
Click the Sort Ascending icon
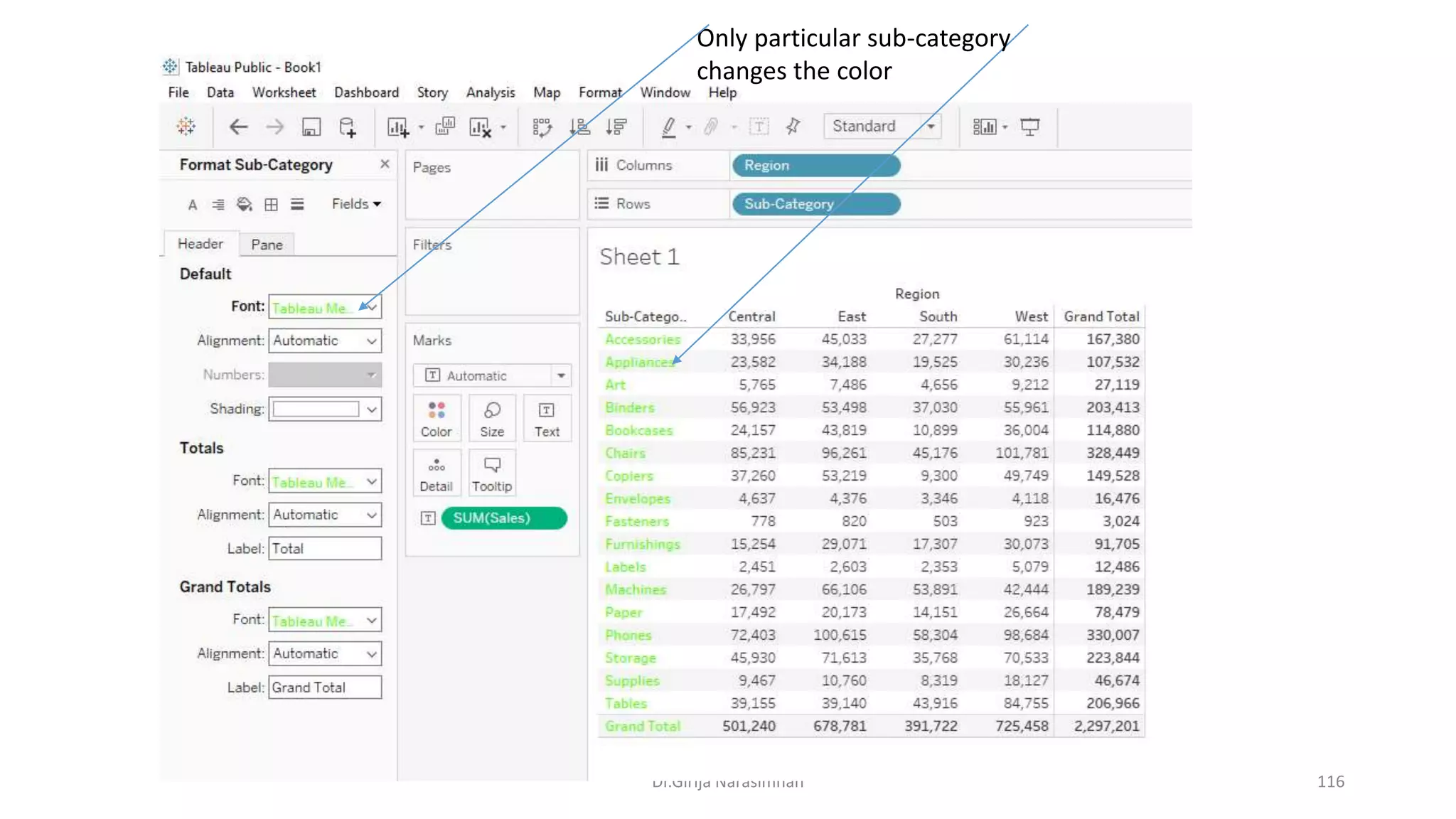(580, 127)
